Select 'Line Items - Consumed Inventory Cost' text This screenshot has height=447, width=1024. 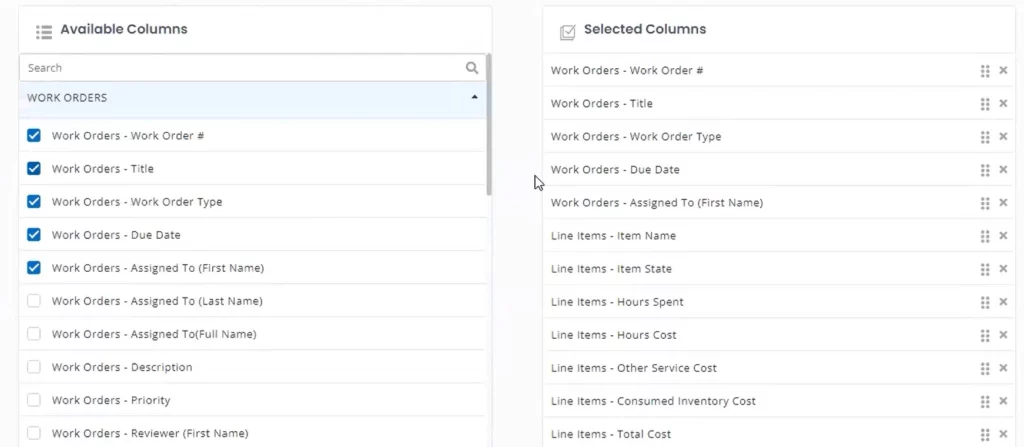tap(653, 401)
